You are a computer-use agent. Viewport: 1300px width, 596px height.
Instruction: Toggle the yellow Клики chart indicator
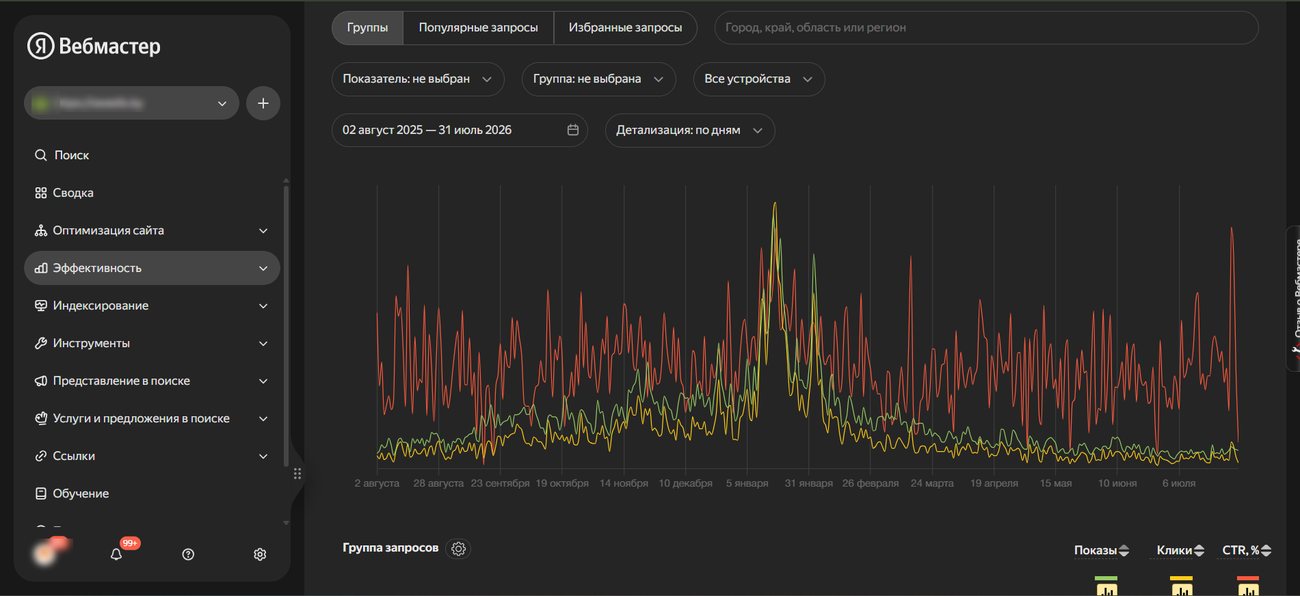tap(1182, 586)
